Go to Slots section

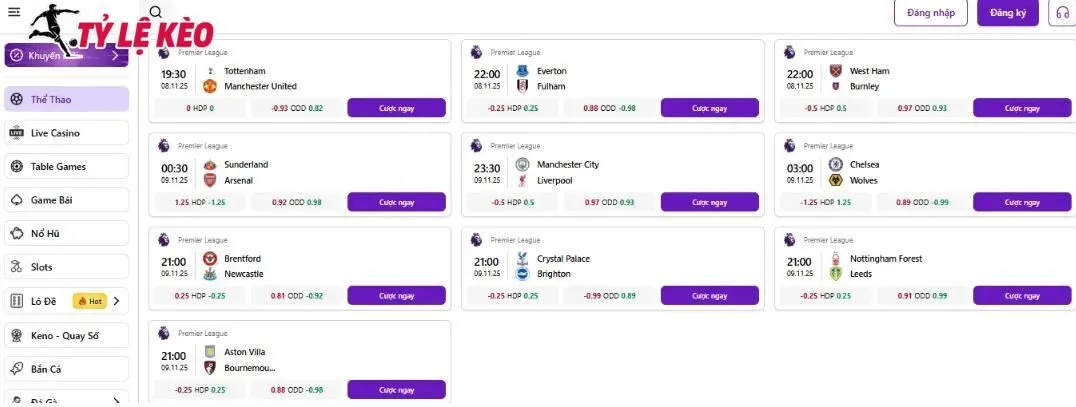[x=66, y=267]
